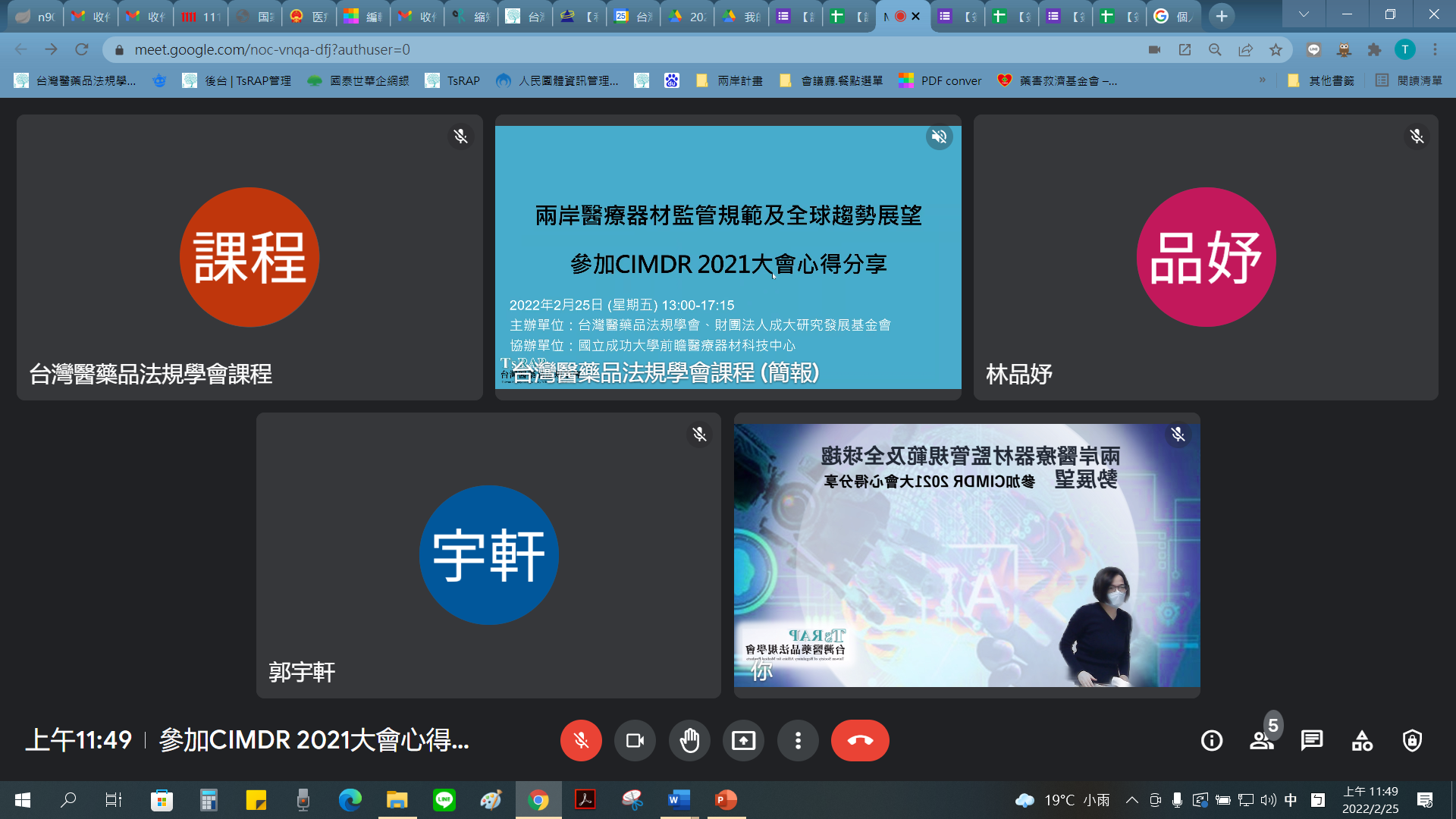Toggle the camera off

[635, 740]
